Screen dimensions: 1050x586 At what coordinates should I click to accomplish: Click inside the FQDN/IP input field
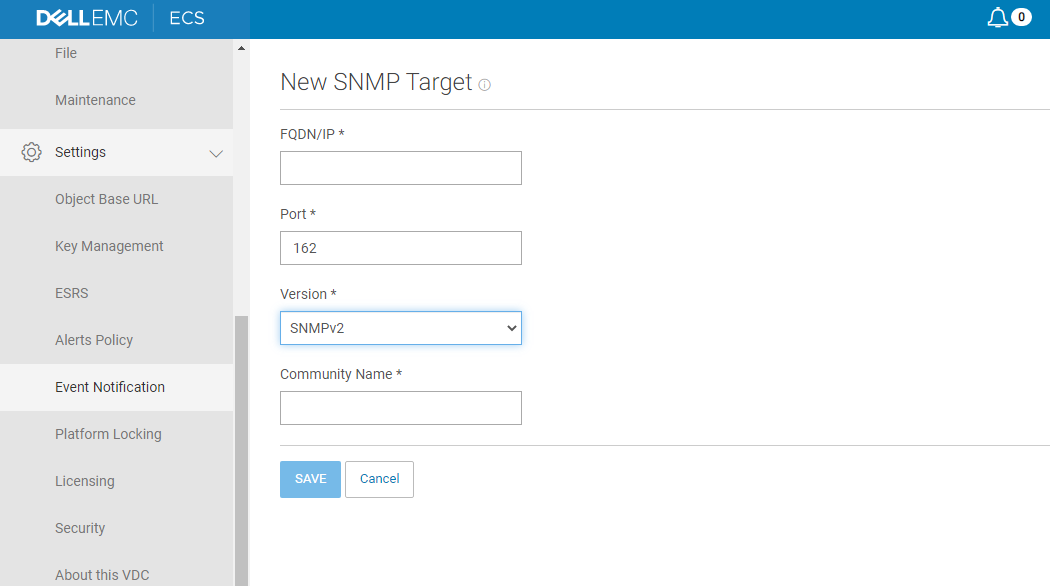point(400,168)
